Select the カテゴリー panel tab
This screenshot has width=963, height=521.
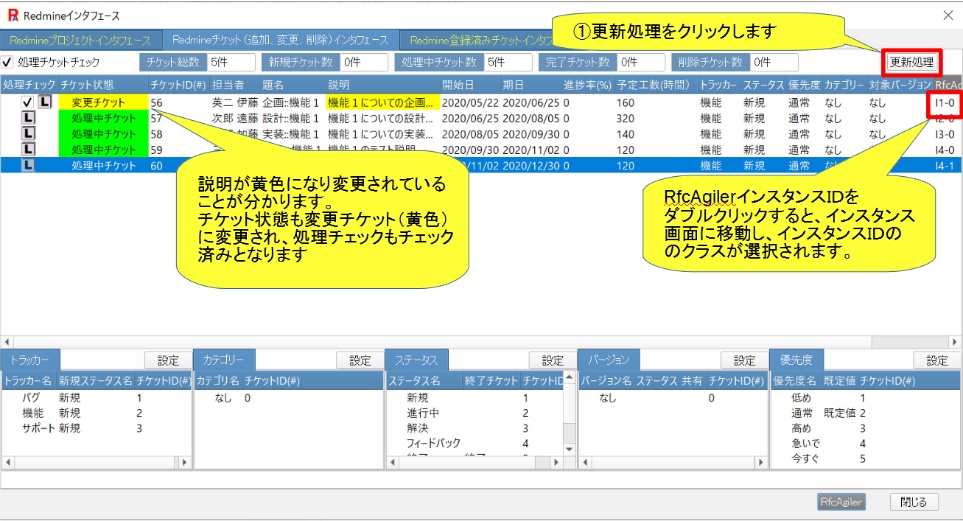224,359
